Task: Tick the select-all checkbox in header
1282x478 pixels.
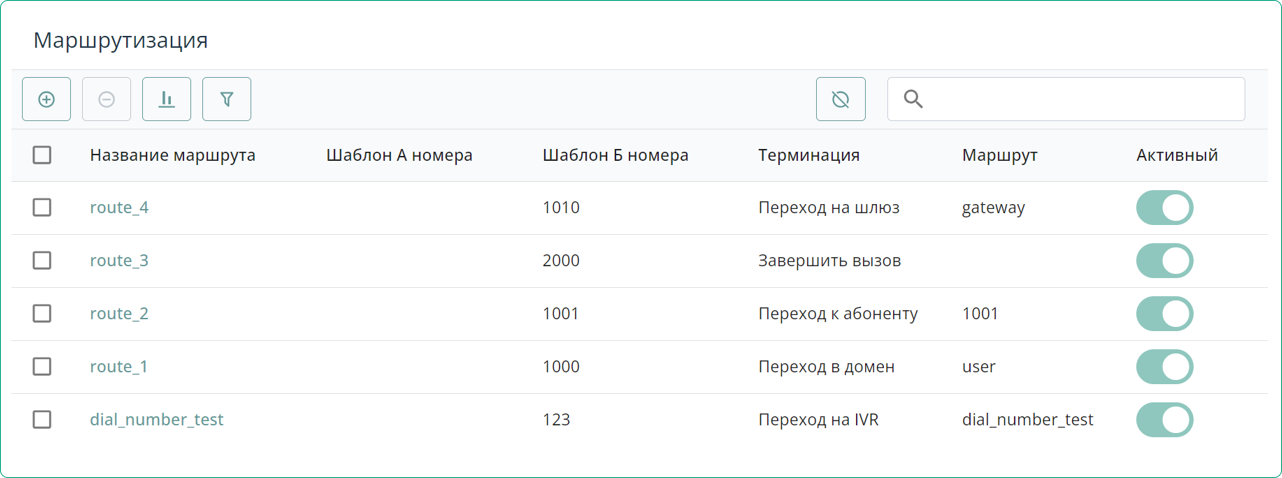Action: (x=42, y=155)
